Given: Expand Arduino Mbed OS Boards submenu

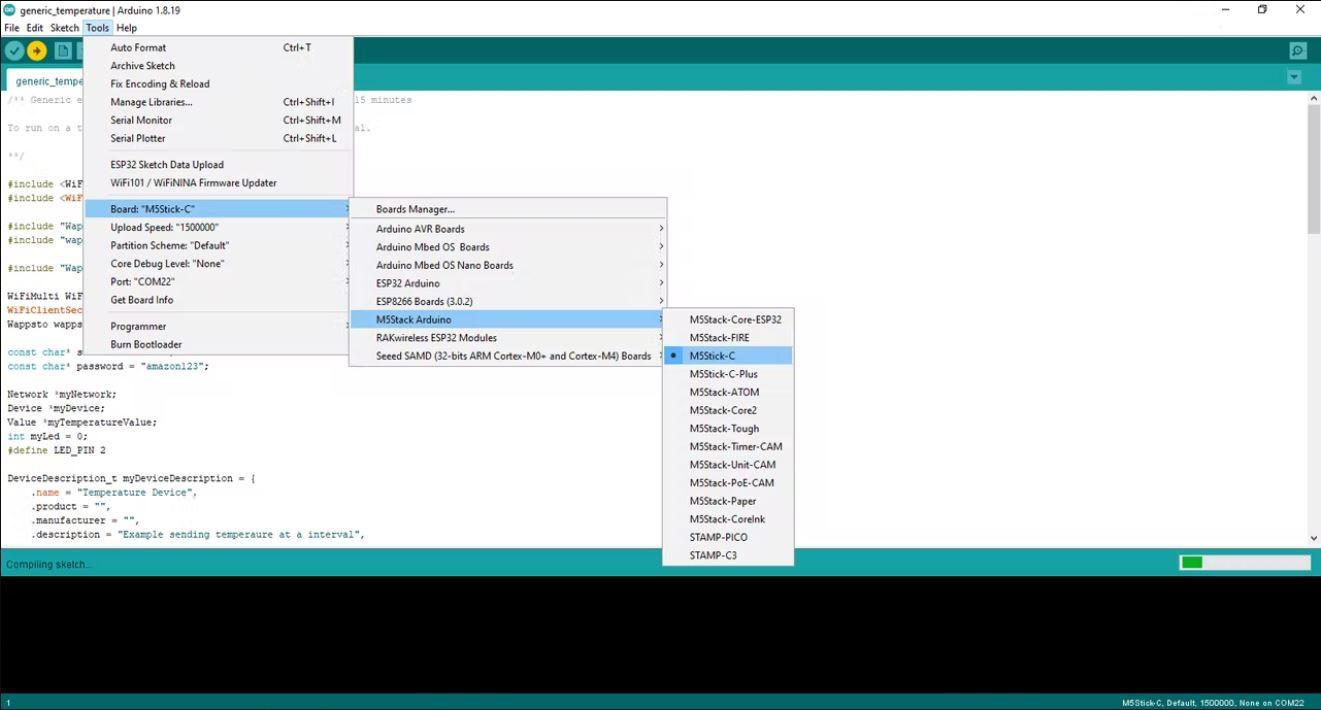Looking at the screenshot, I should pos(507,247).
